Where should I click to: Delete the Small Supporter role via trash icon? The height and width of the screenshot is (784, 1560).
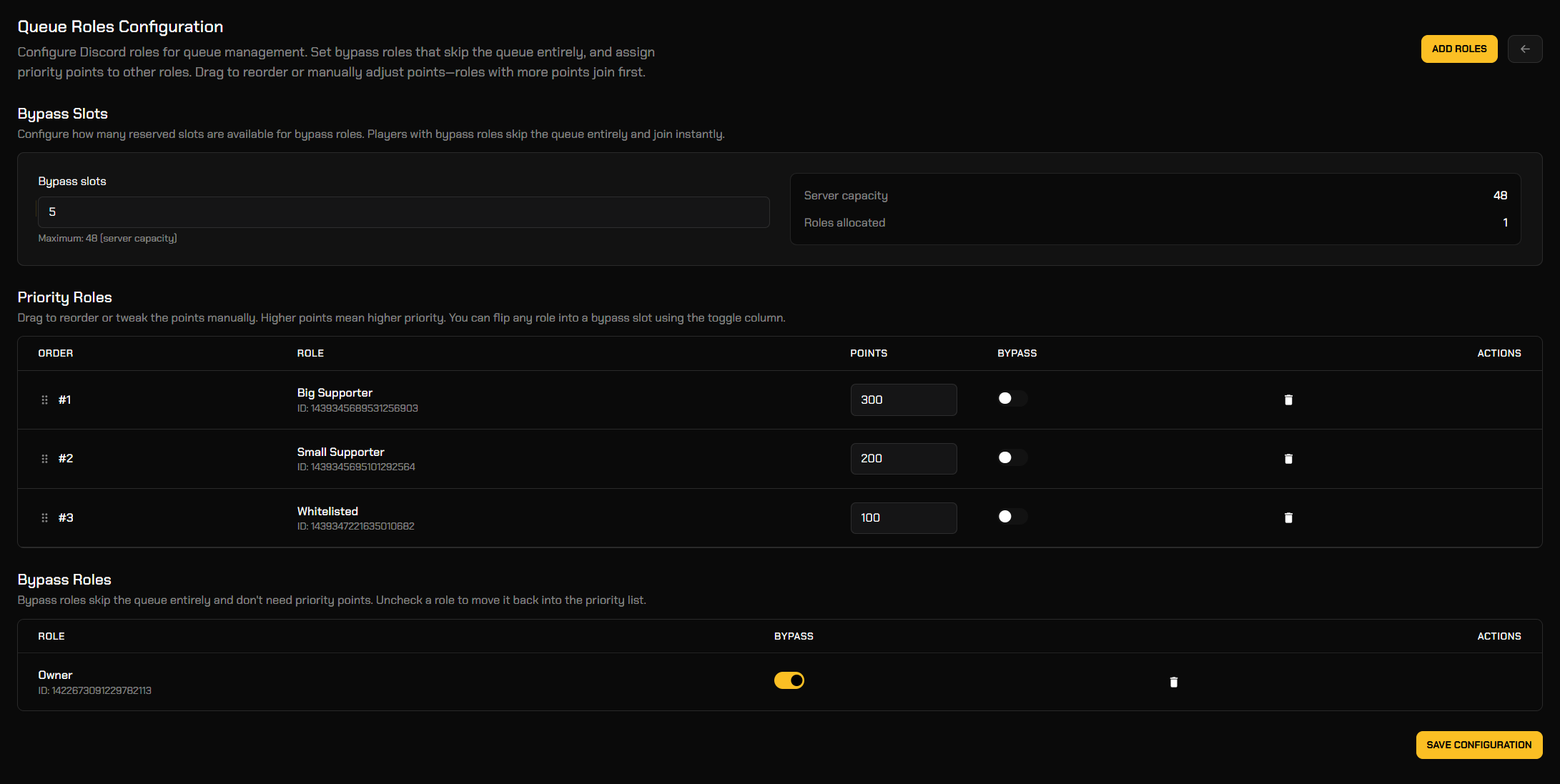click(x=1288, y=458)
